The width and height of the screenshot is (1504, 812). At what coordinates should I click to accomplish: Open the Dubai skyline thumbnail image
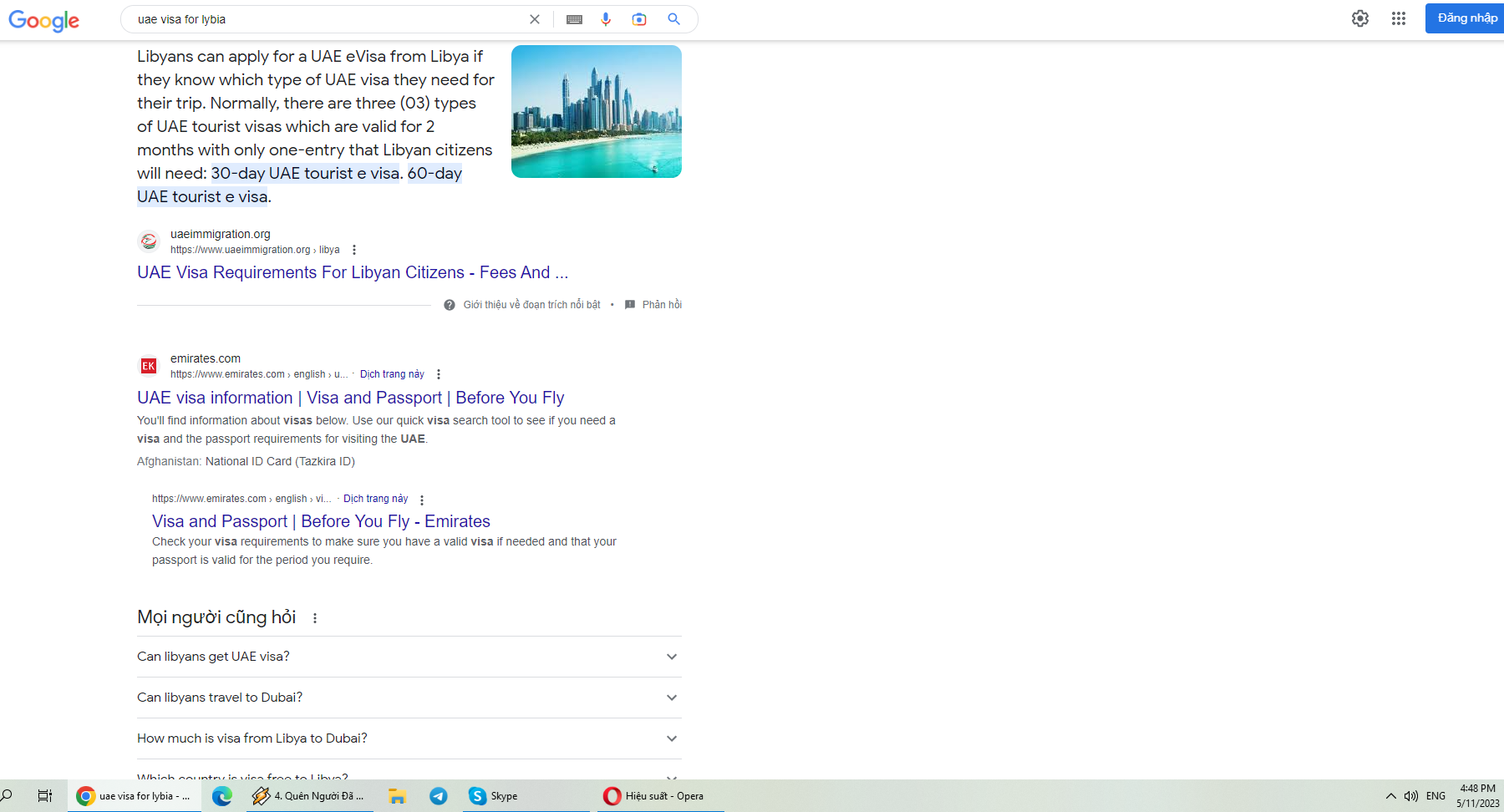tap(597, 111)
